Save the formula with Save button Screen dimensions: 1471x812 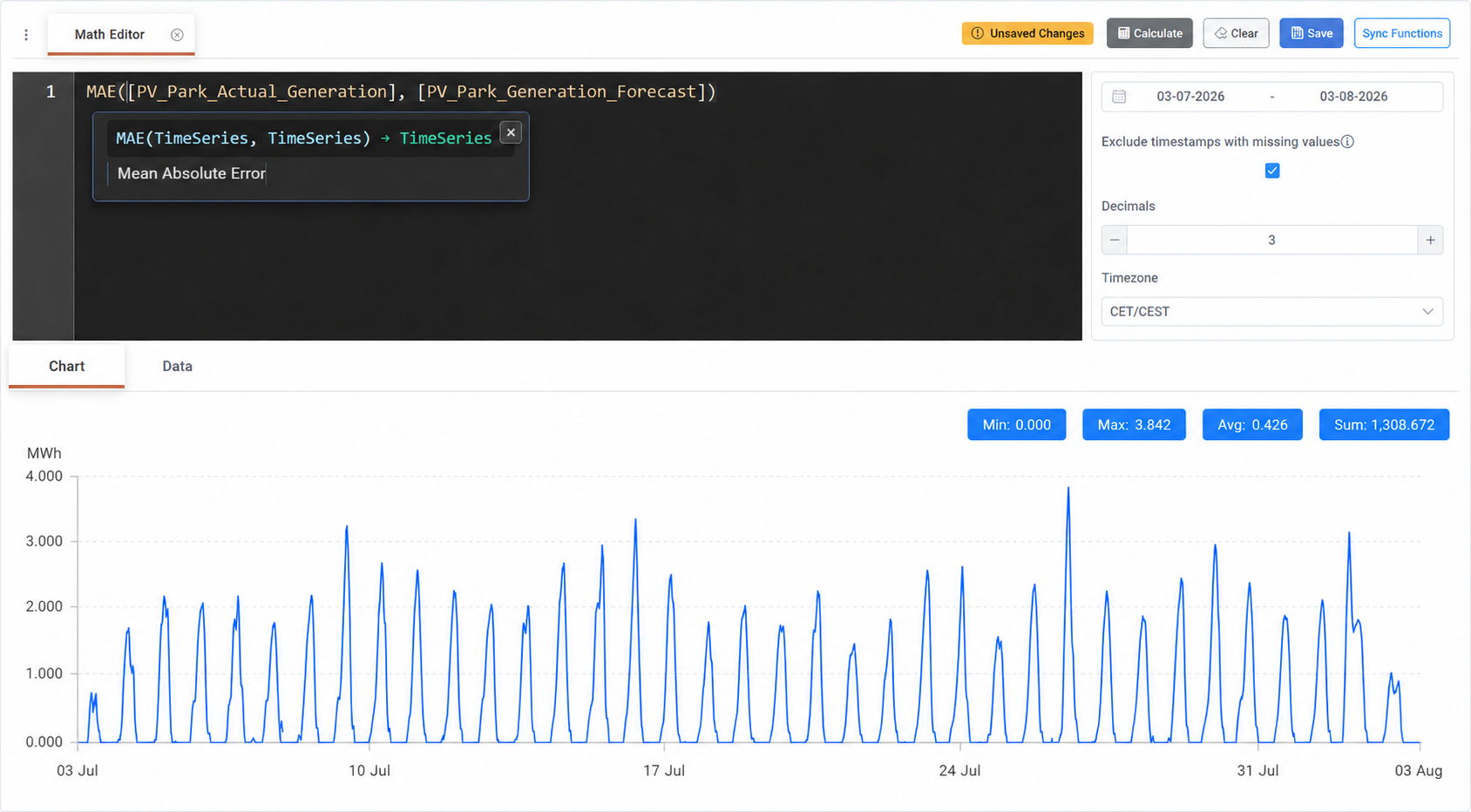pyautogui.click(x=1312, y=33)
